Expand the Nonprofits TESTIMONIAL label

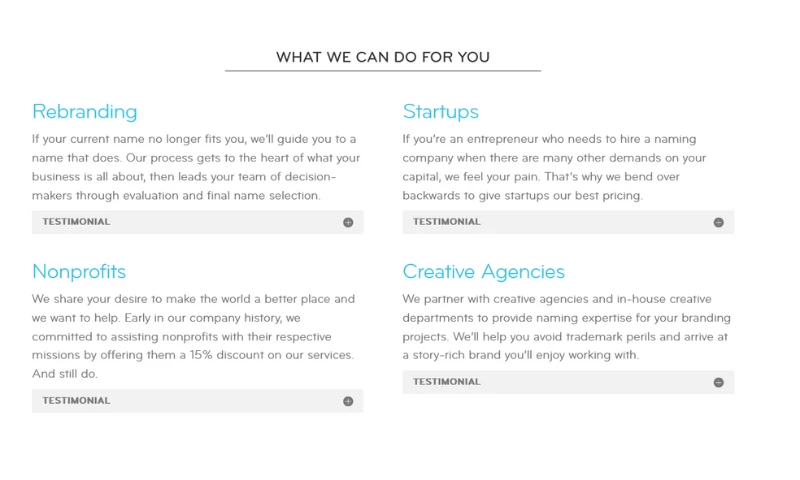77,401
